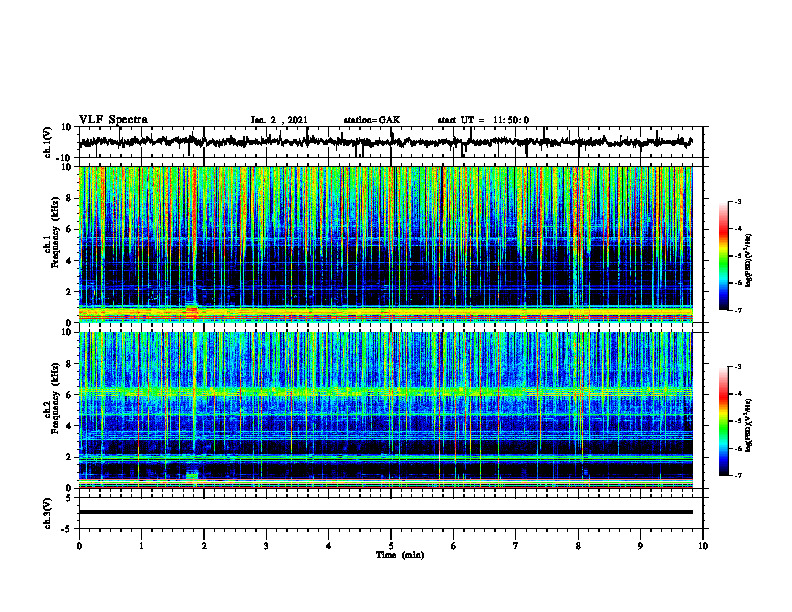Click the -7 label on ch.2 colorbar
This screenshot has width=792, height=612.
[x=737, y=476]
